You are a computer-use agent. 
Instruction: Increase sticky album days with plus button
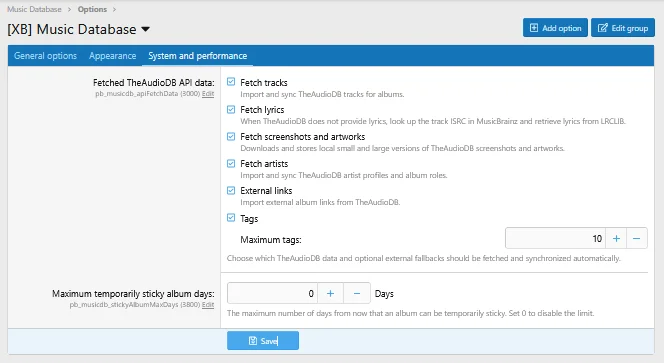331,293
